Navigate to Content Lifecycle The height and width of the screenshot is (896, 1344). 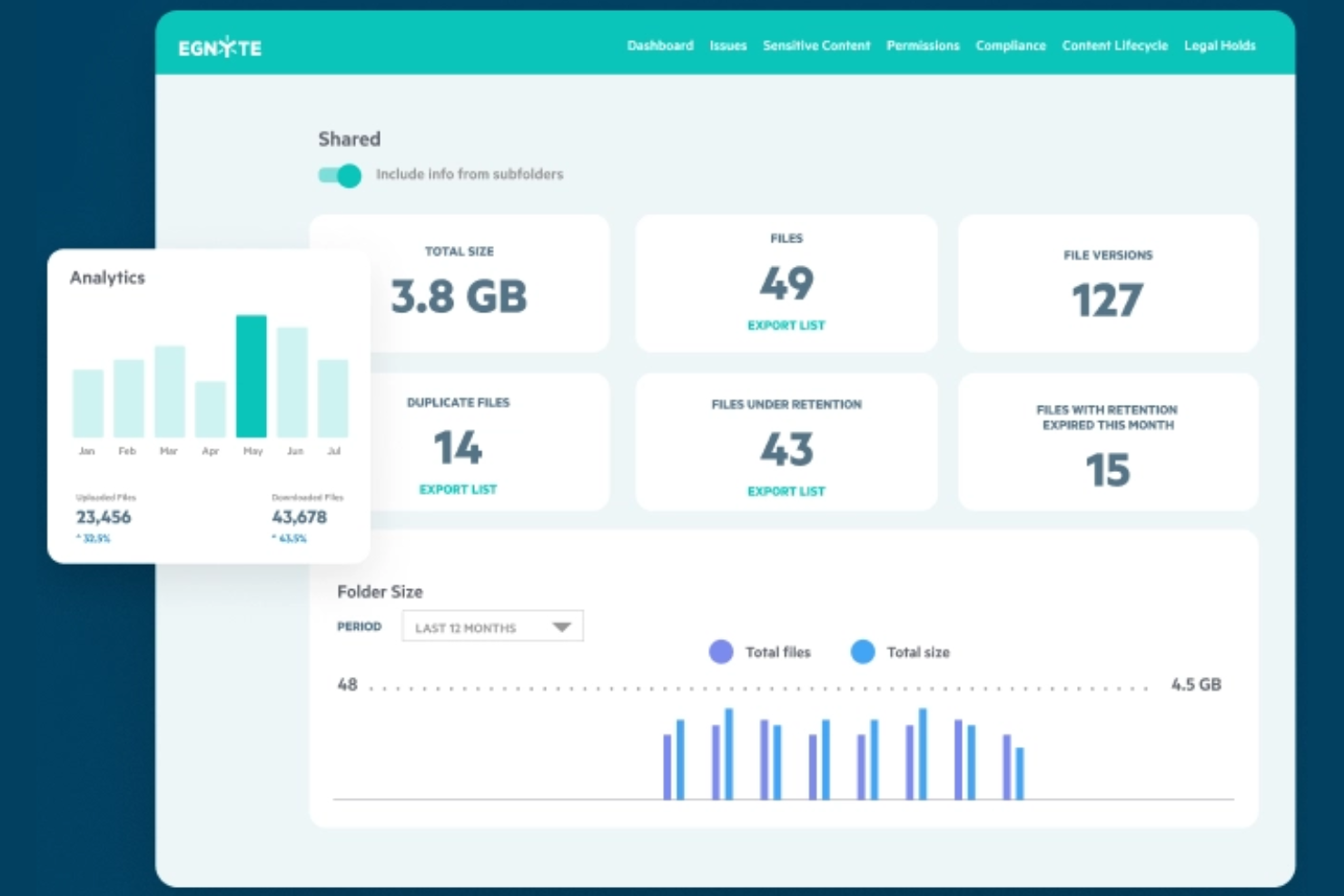pos(1115,45)
